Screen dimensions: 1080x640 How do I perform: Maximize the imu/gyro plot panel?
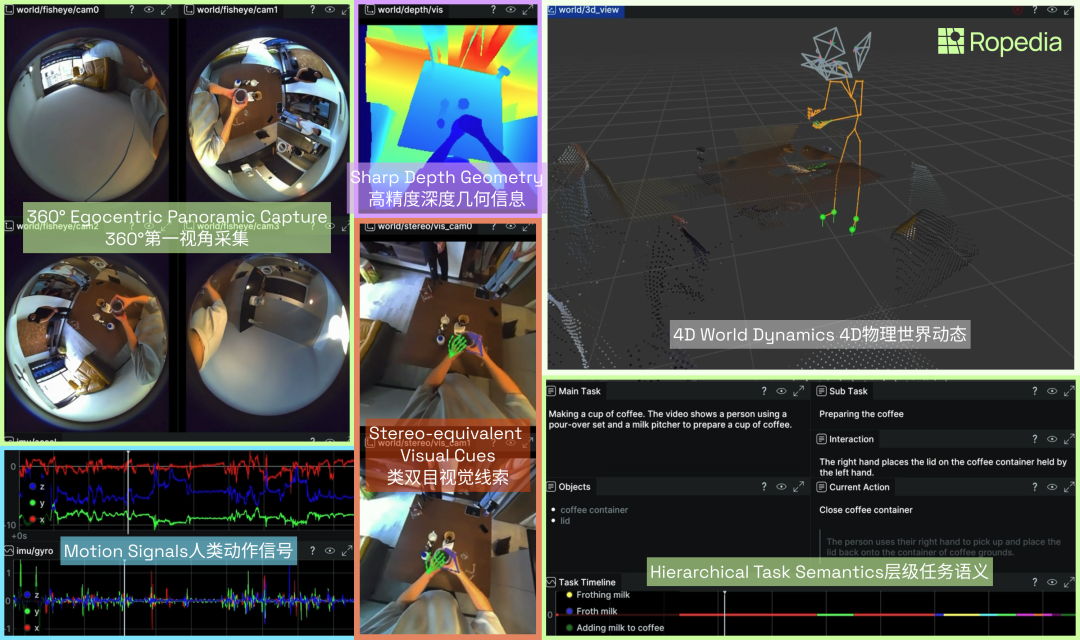click(x=346, y=551)
